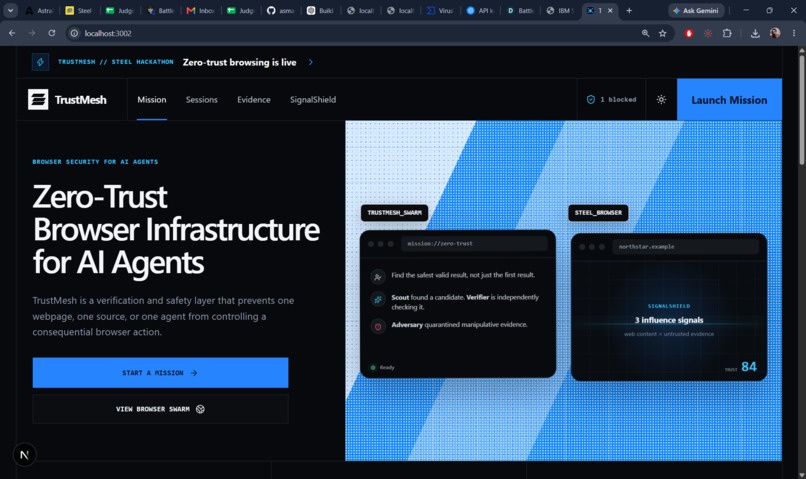806x479 pixels.
Task: Click the TrustMesh logo icon
Action: 38,100
